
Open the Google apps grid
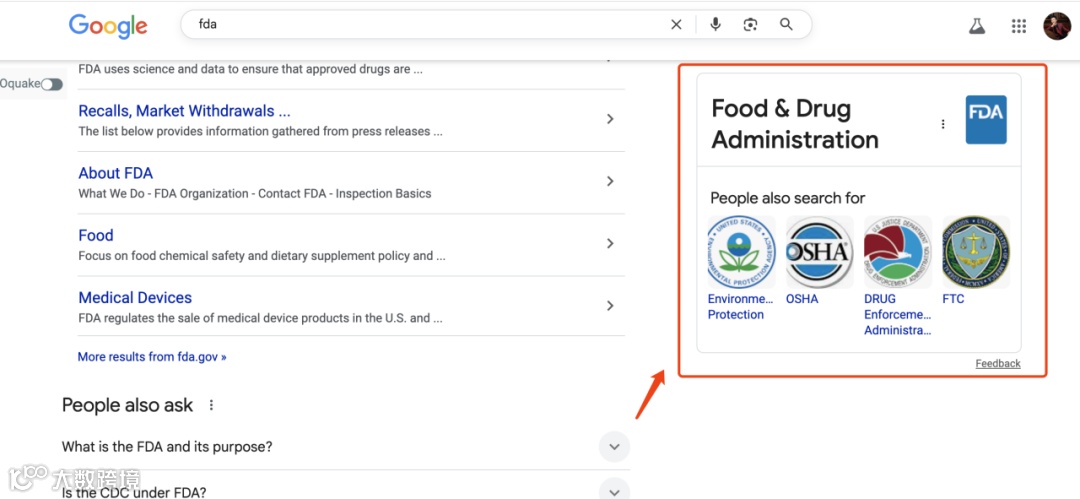1018,27
